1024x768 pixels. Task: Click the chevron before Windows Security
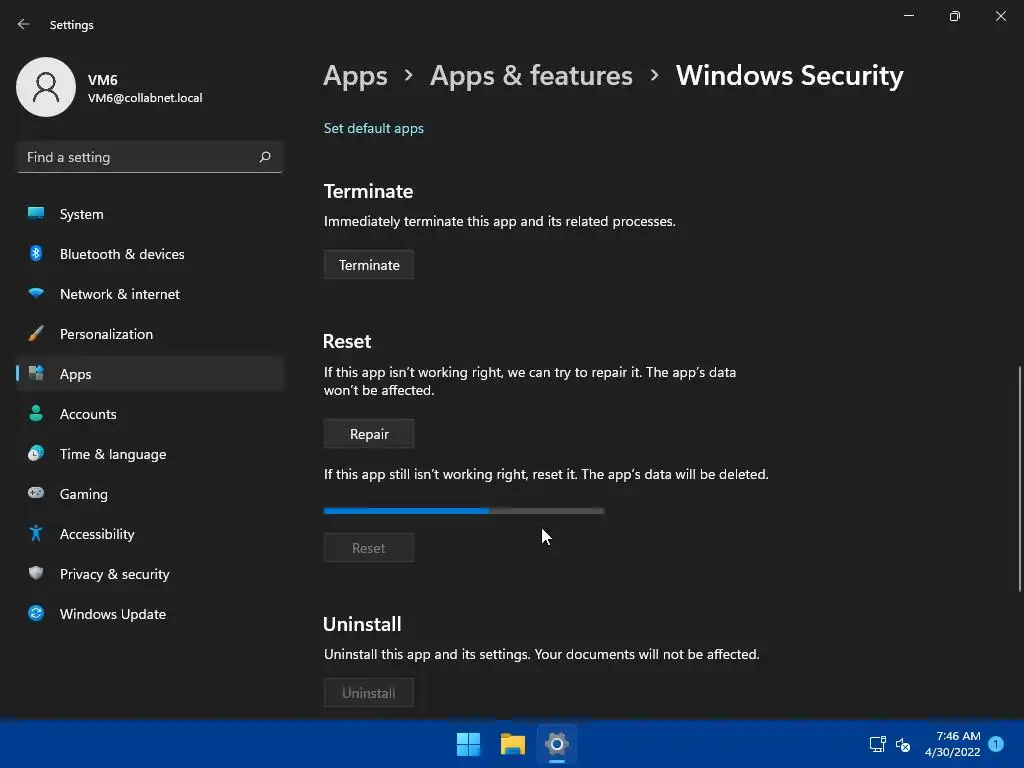point(654,76)
